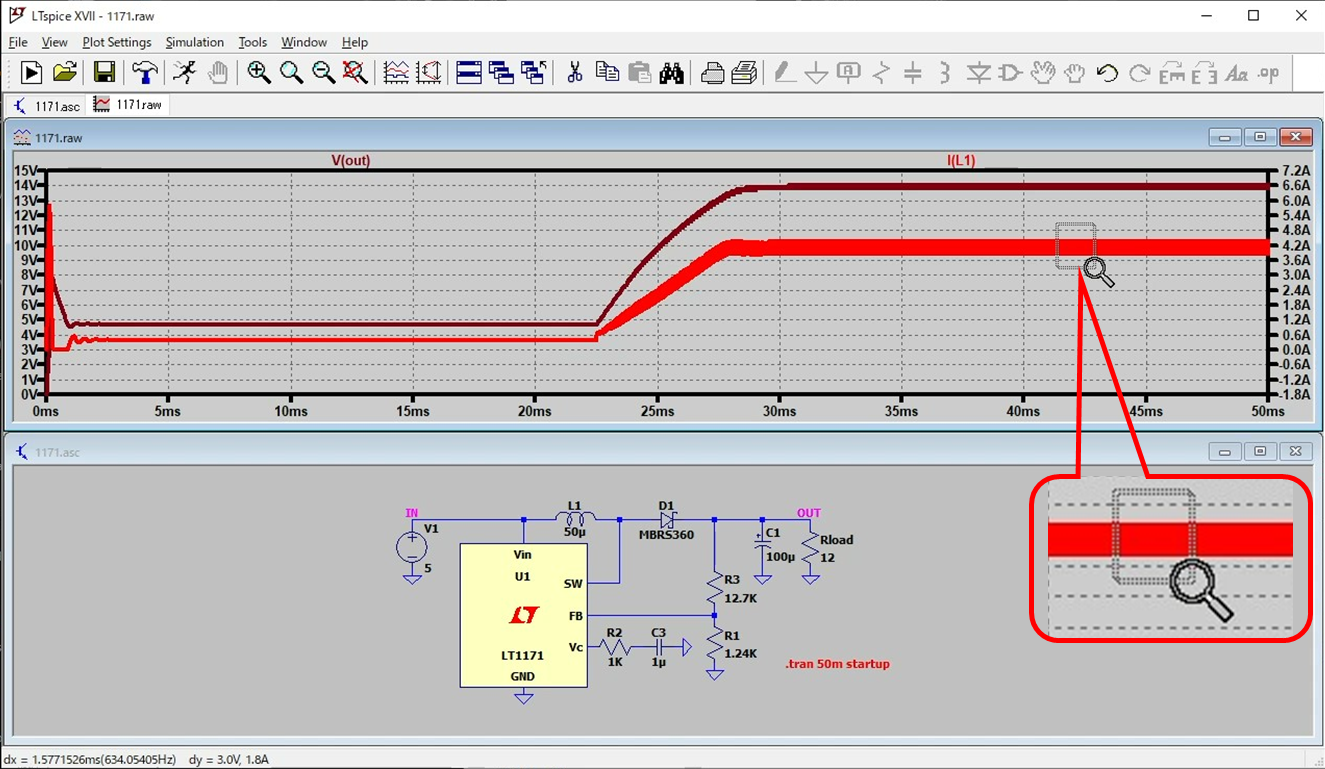Image resolution: width=1325 pixels, height=769 pixels.
Task: Click the Copy documents icon
Action: (607, 72)
